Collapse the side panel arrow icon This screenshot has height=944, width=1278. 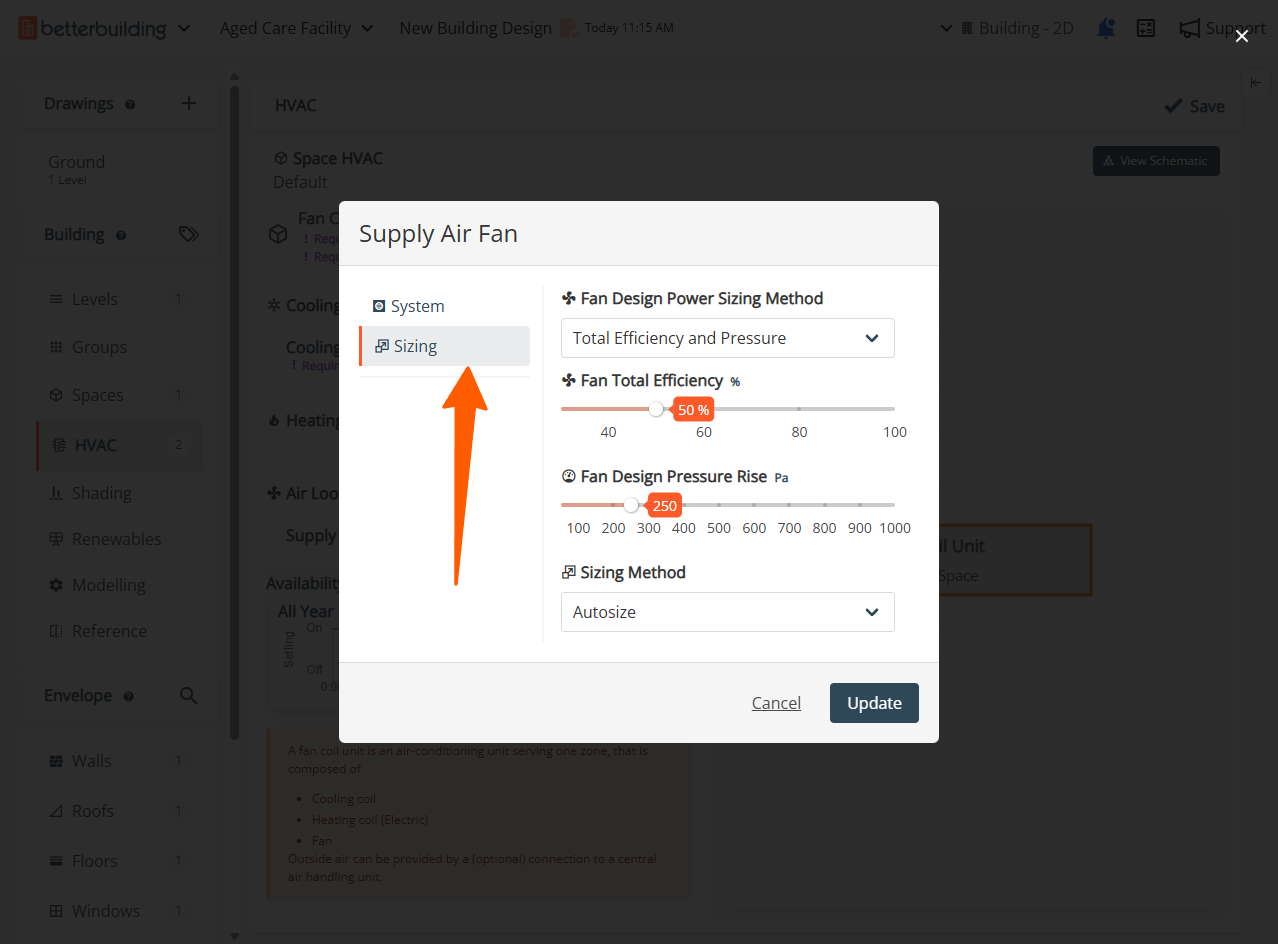pyautogui.click(x=1255, y=83)
